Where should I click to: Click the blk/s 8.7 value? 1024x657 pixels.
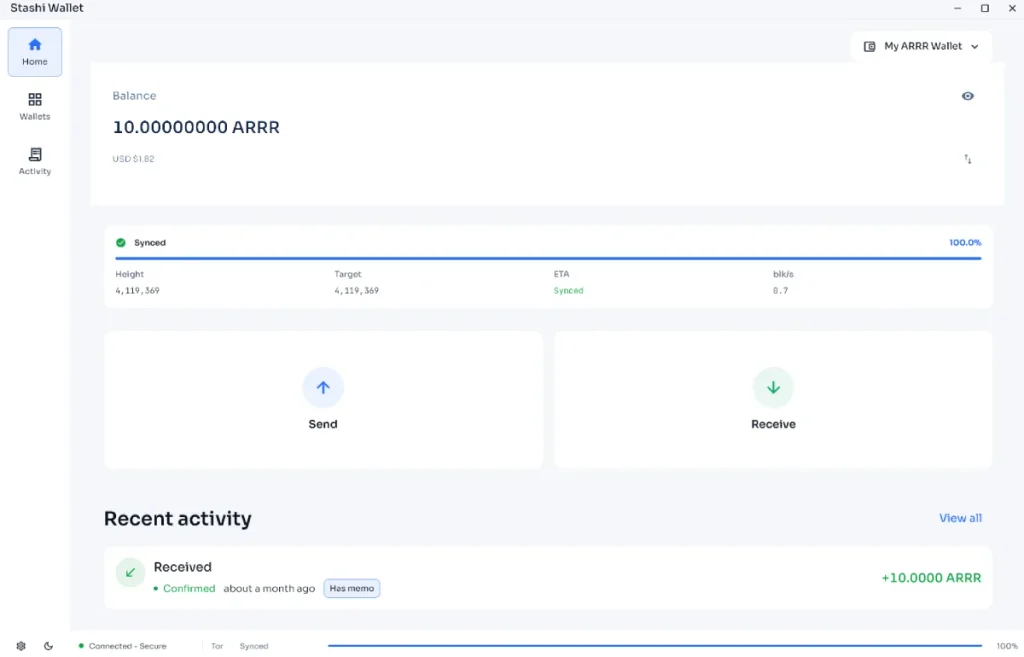point(780,291)
